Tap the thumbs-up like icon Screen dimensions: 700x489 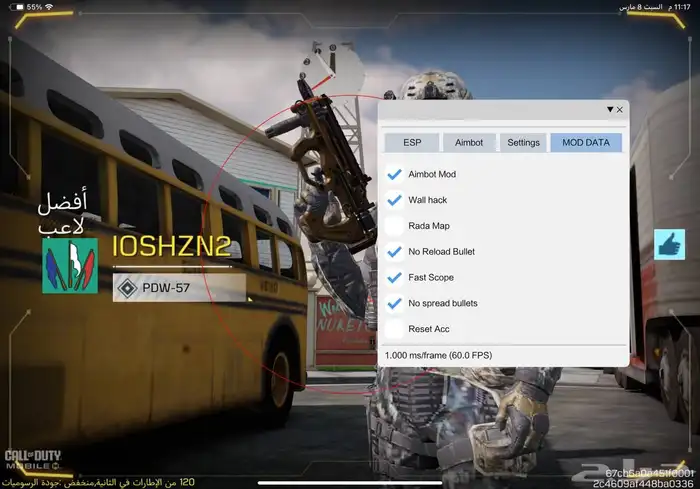coord(669,244)
